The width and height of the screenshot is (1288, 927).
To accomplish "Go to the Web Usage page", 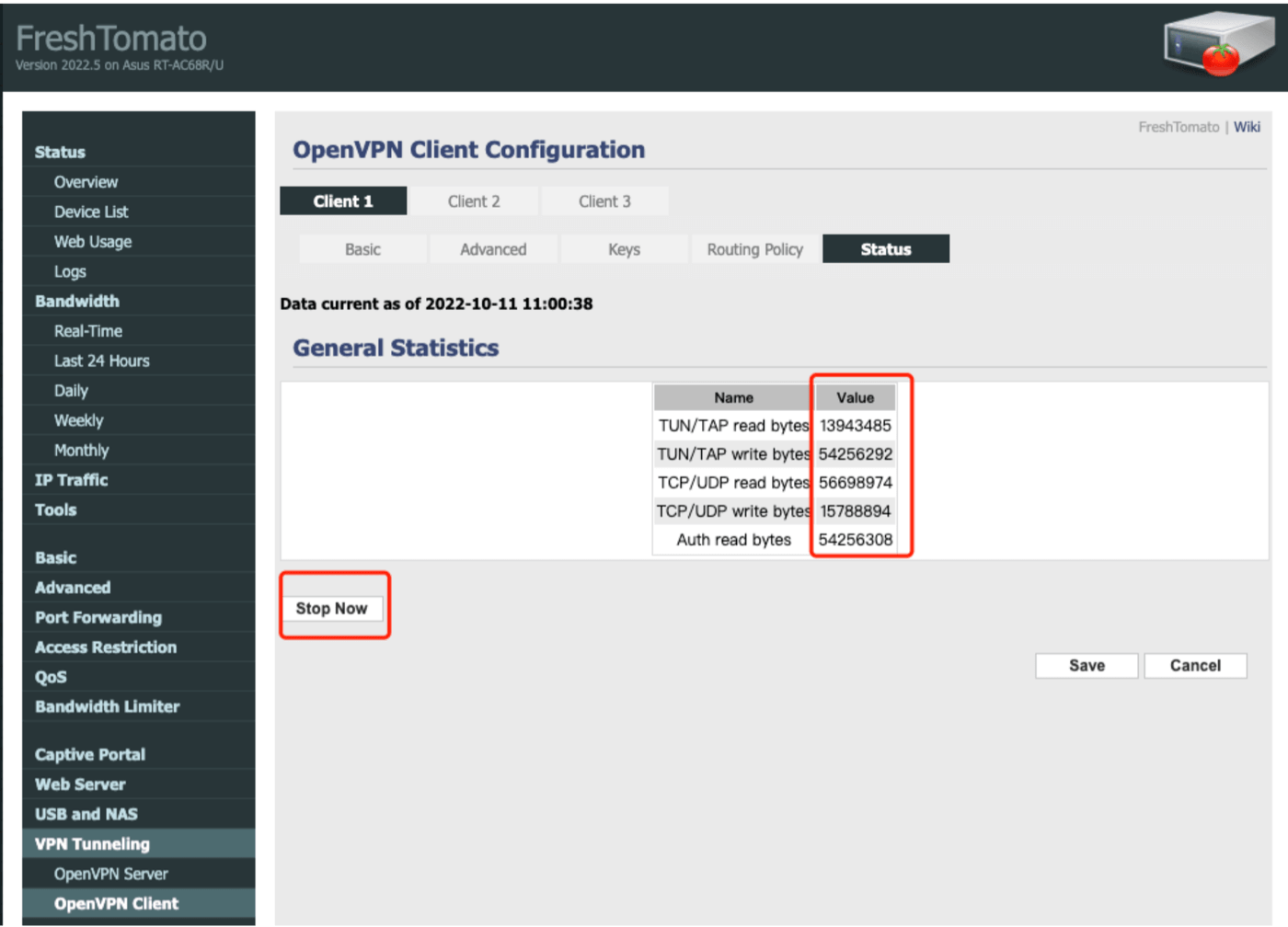I will click(93, 242).
